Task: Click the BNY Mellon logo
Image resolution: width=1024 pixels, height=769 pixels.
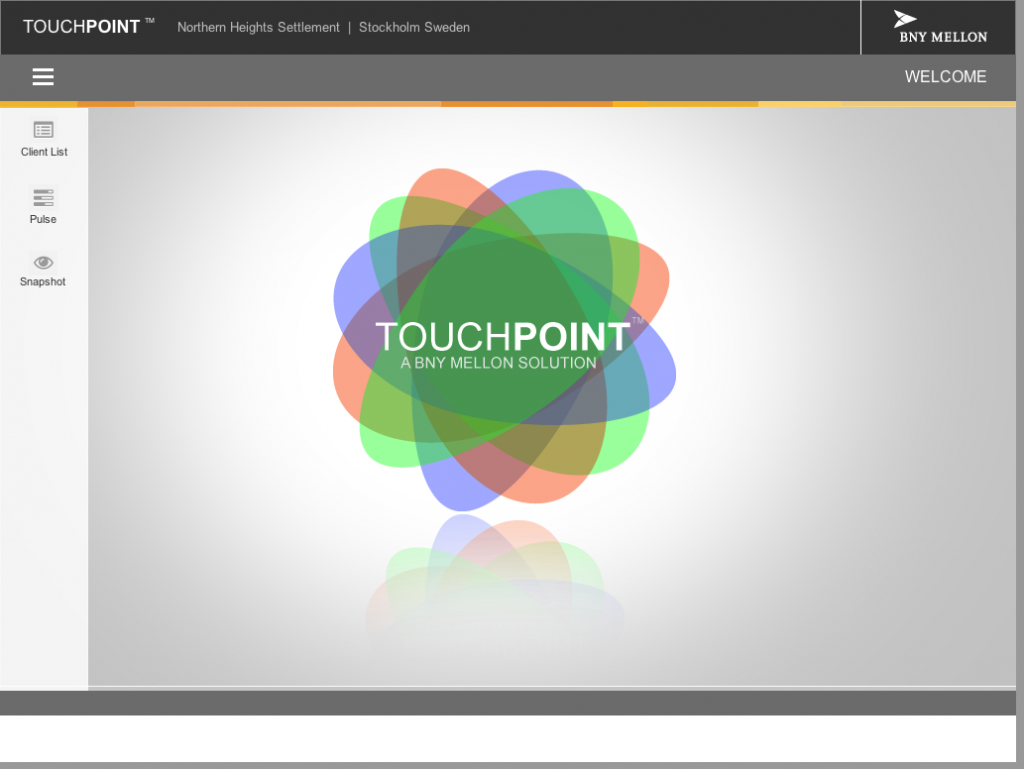Action: [x=942, y=27]
